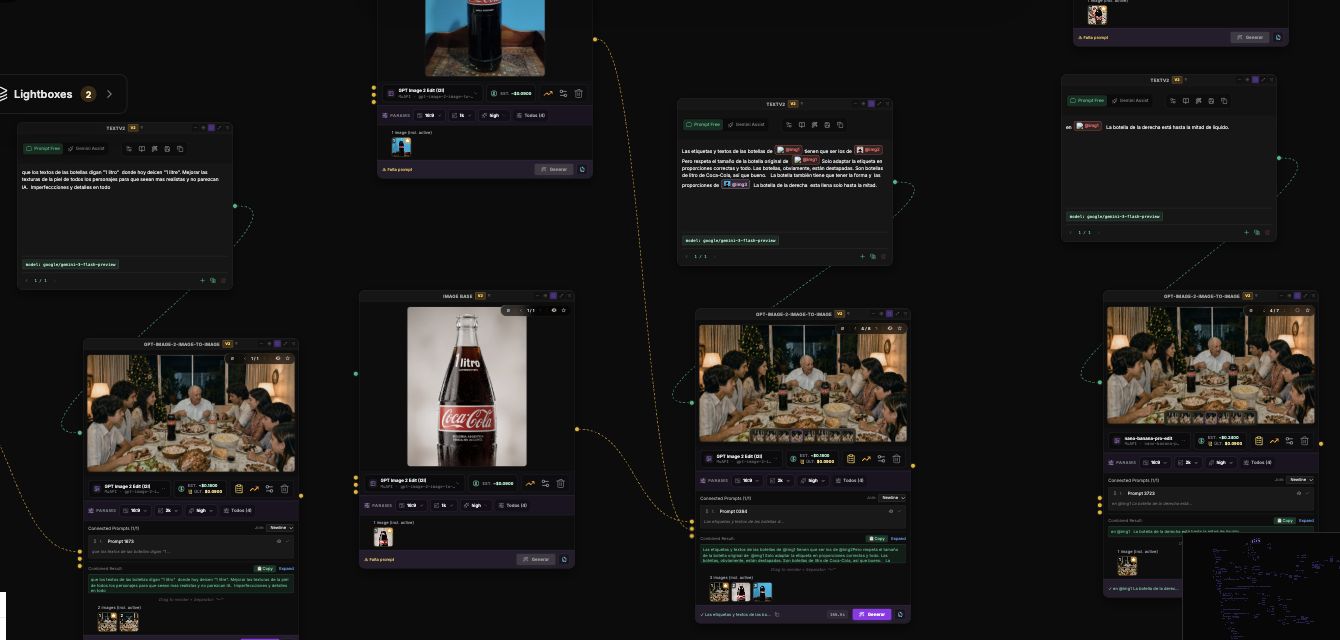Toggle eye visibility in node with Prompt 1673
The height and width of the screenshot is (640, 1340).
pyautogui.click(x=278, y=358)
